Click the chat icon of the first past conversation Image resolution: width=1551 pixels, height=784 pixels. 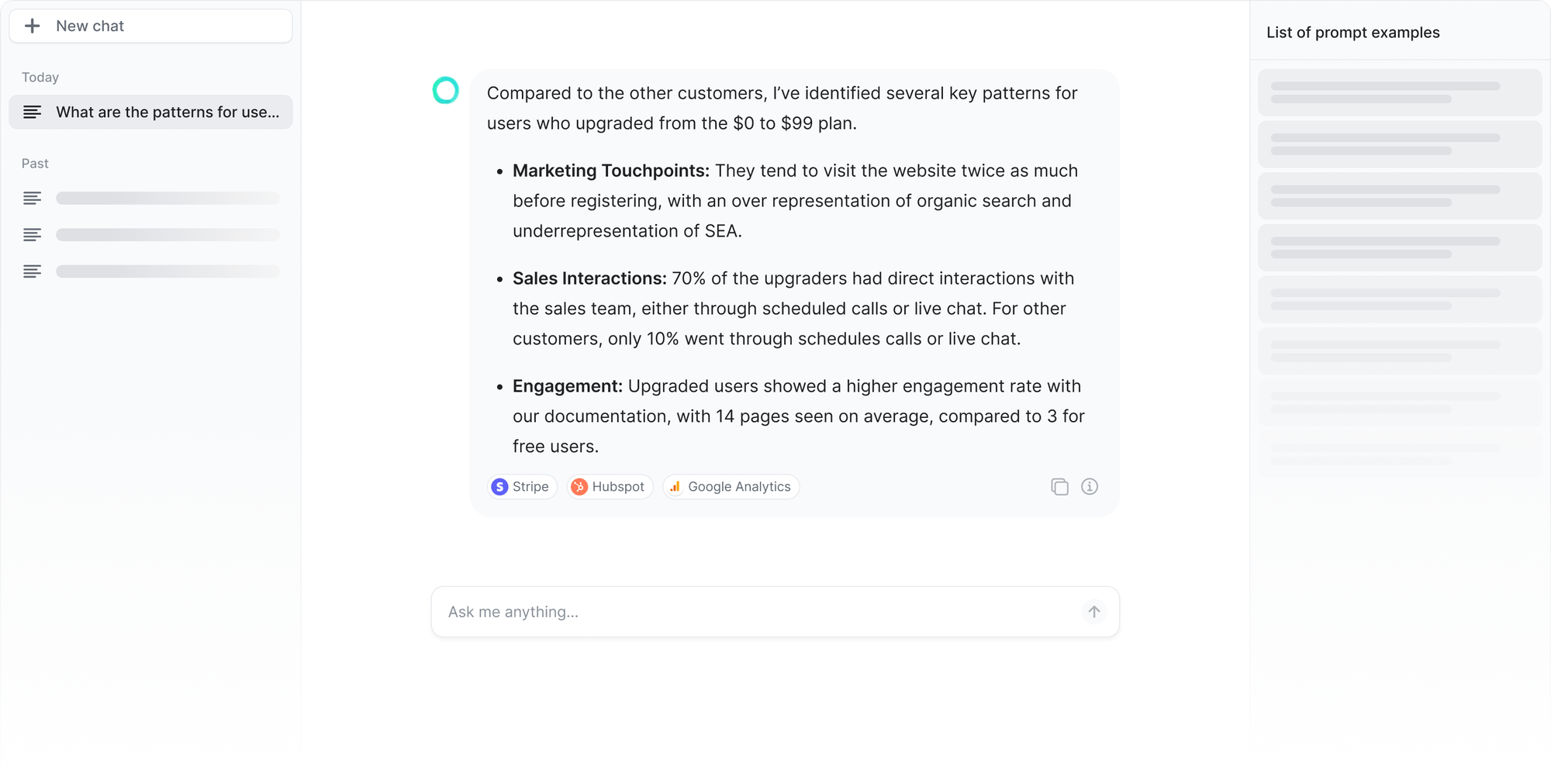coord(33,198)
